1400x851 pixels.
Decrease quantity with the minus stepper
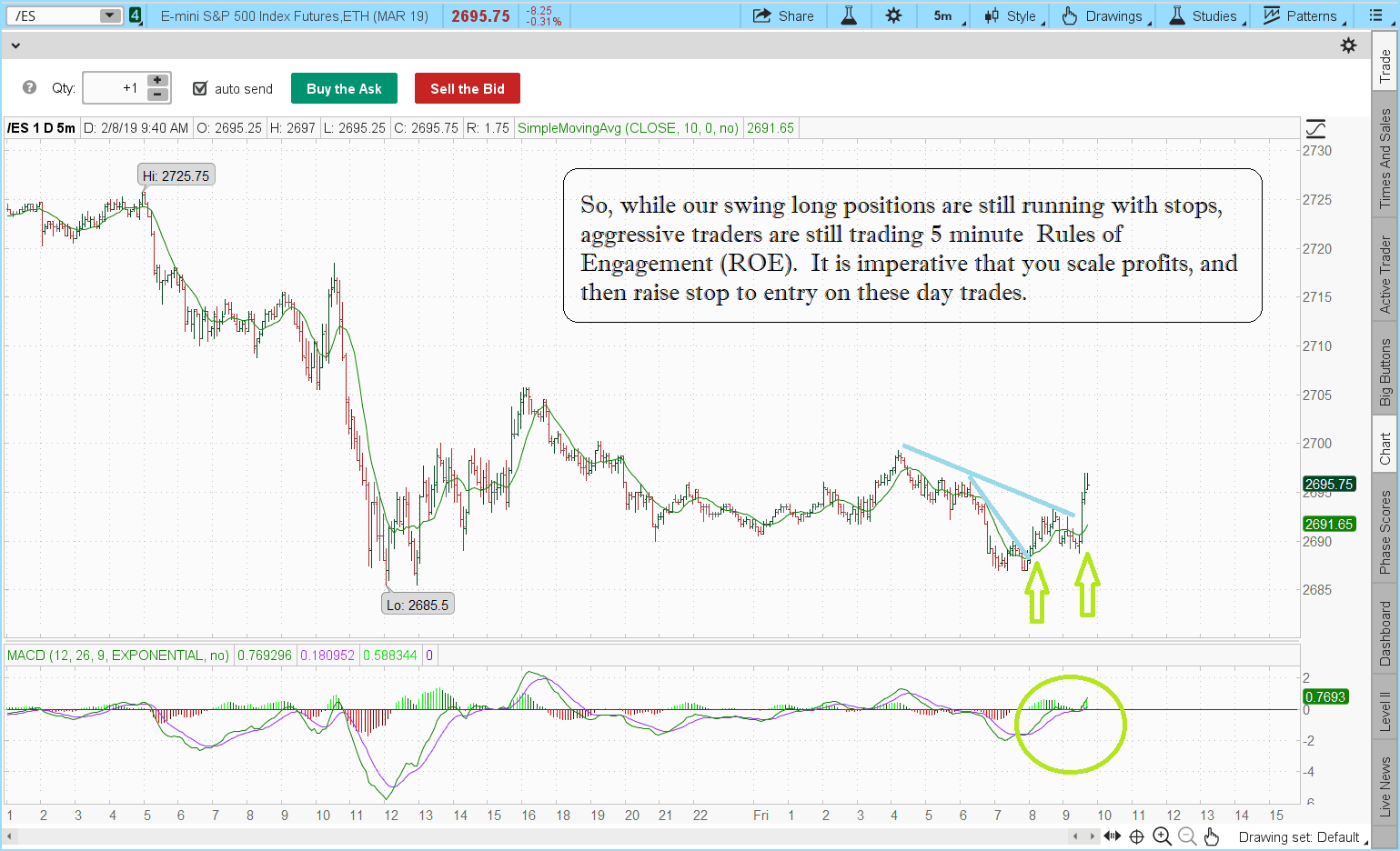coord(157,95)
